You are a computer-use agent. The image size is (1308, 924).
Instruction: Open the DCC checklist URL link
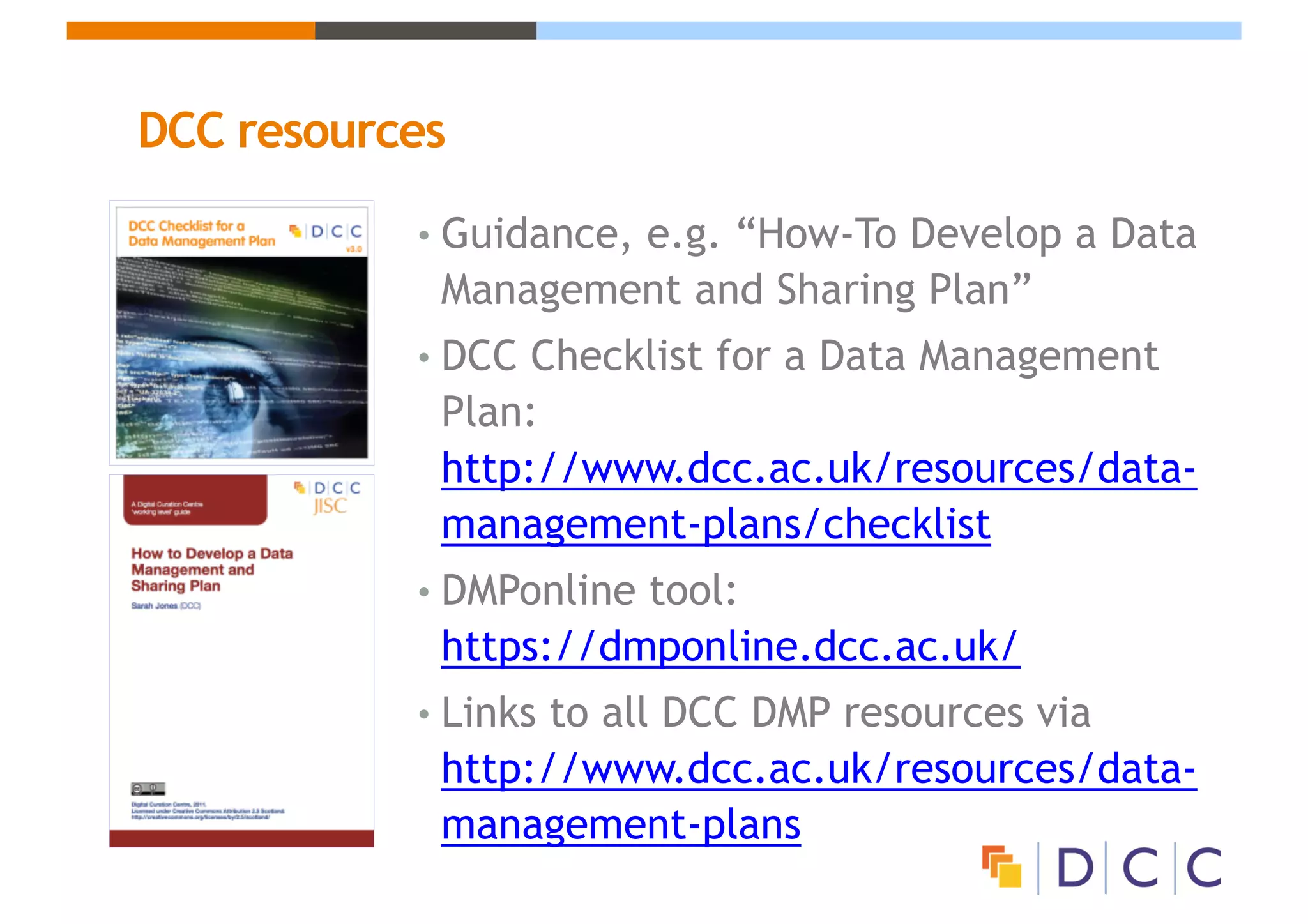coord(818,496)
